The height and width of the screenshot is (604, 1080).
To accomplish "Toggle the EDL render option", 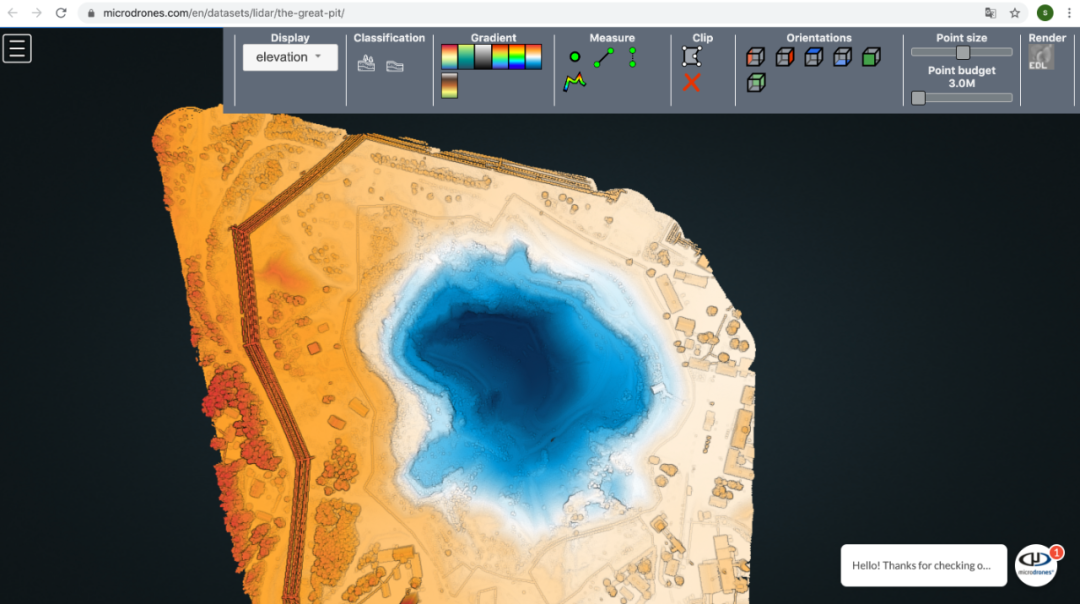I will tap(1040, 58).
